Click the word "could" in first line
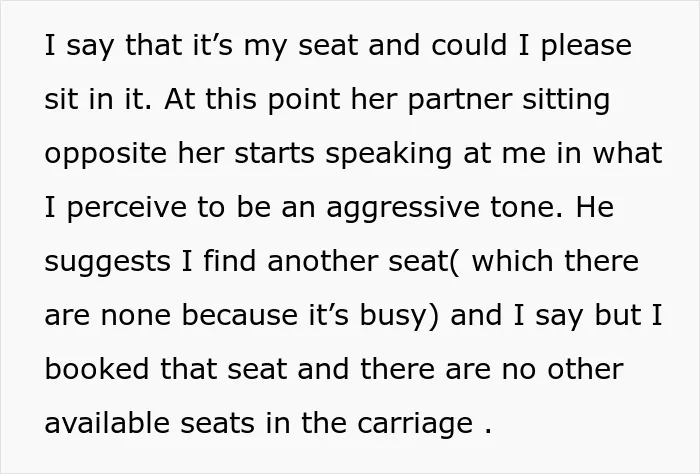The image size is (700, 474). pos(469,45)
